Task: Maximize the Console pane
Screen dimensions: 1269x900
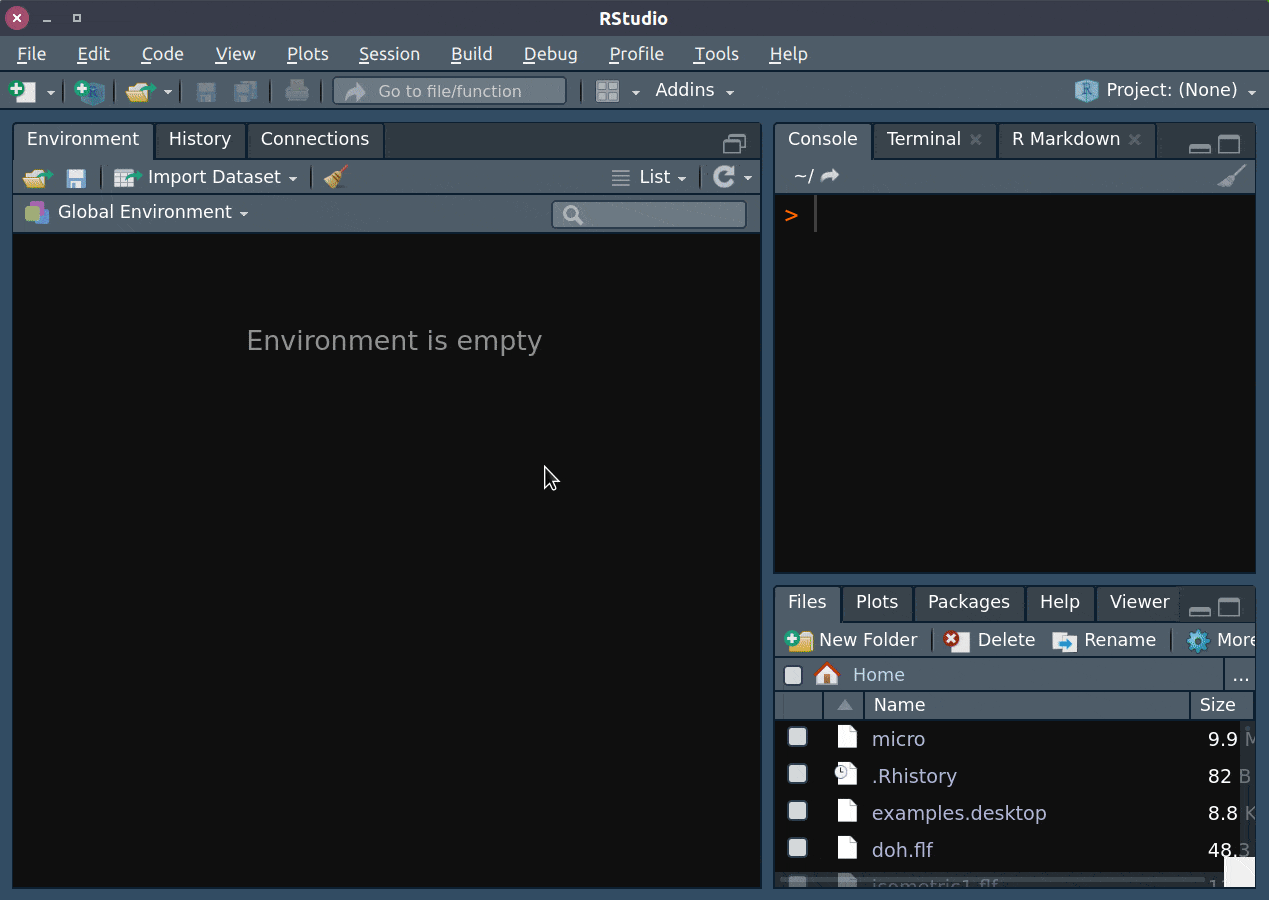Action: (1229, 144)
